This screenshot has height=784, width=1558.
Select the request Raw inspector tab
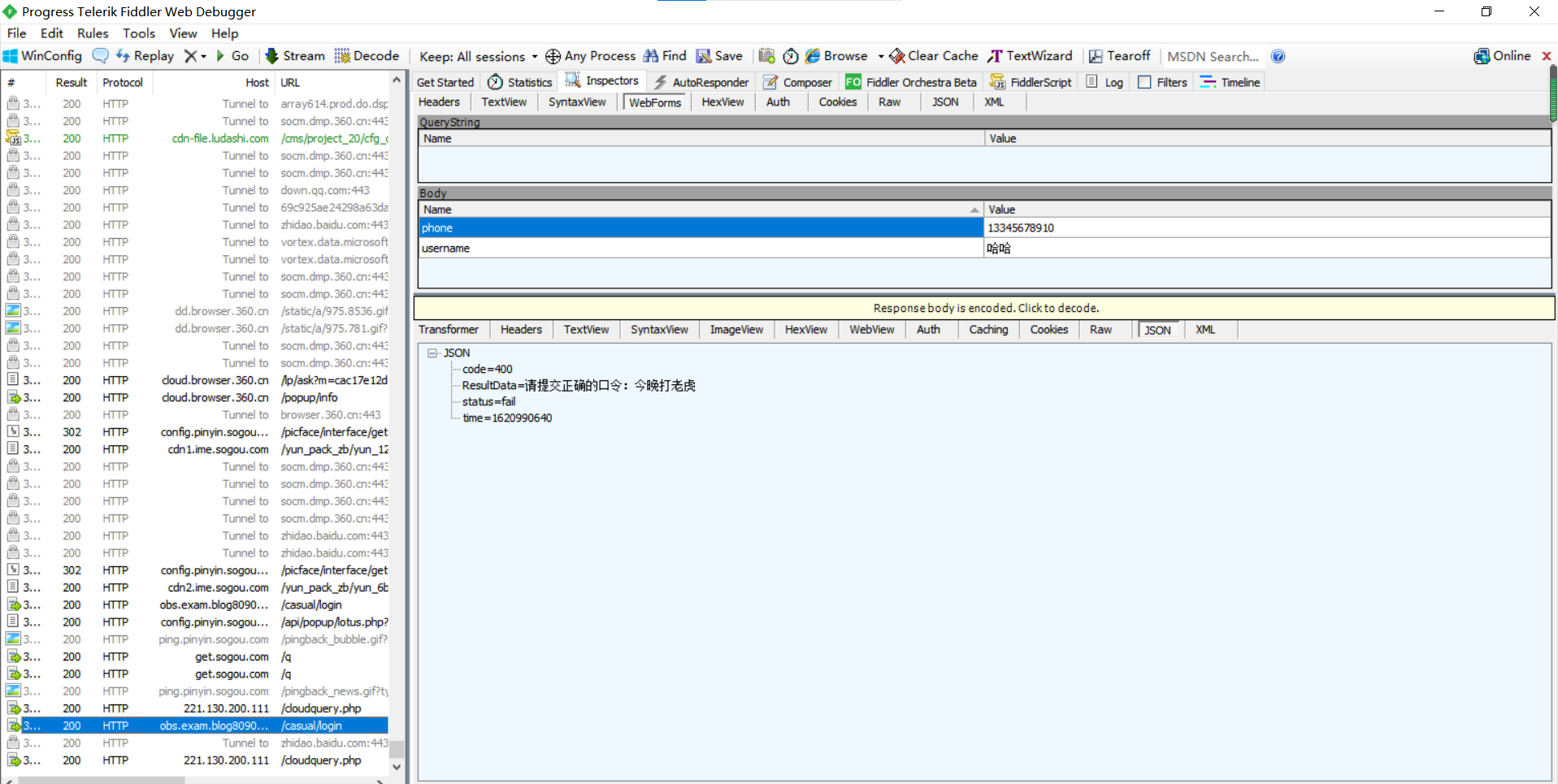click(x=889, y=102)
